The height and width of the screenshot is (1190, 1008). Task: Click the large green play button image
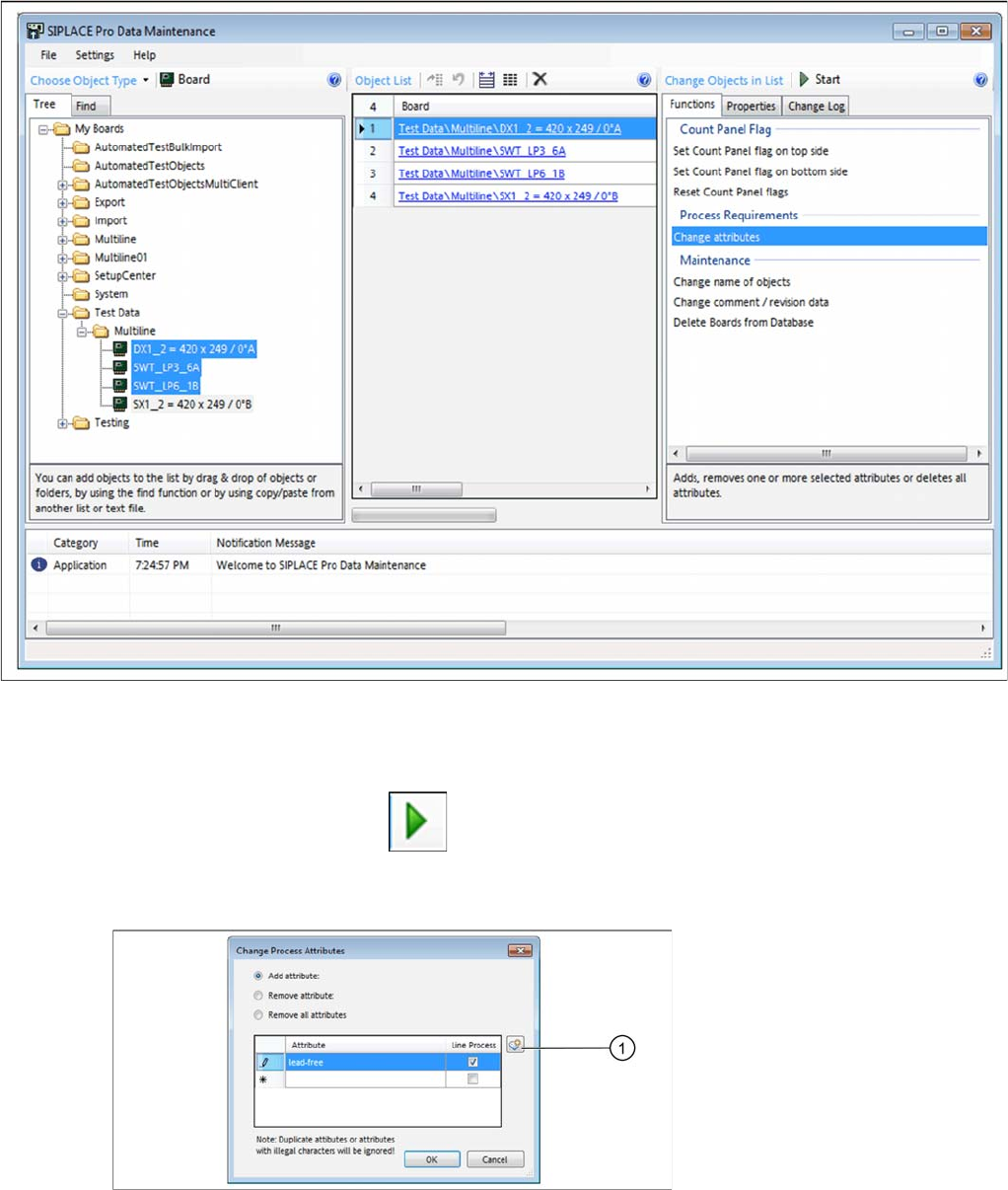[418, 821]
